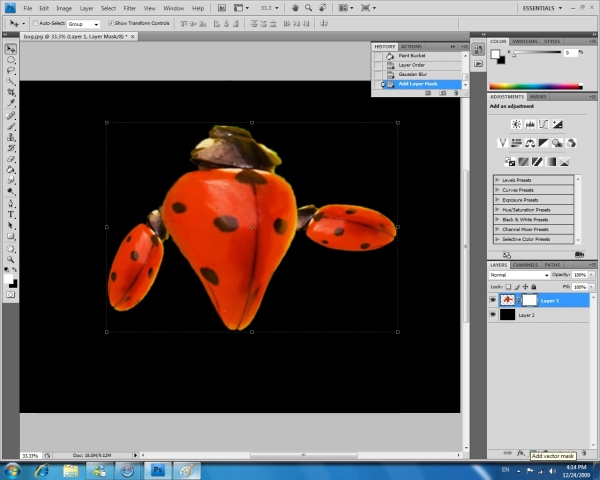Toggle lock position
This screenshot has width=600, height=480.
click(x=525, y=287)
